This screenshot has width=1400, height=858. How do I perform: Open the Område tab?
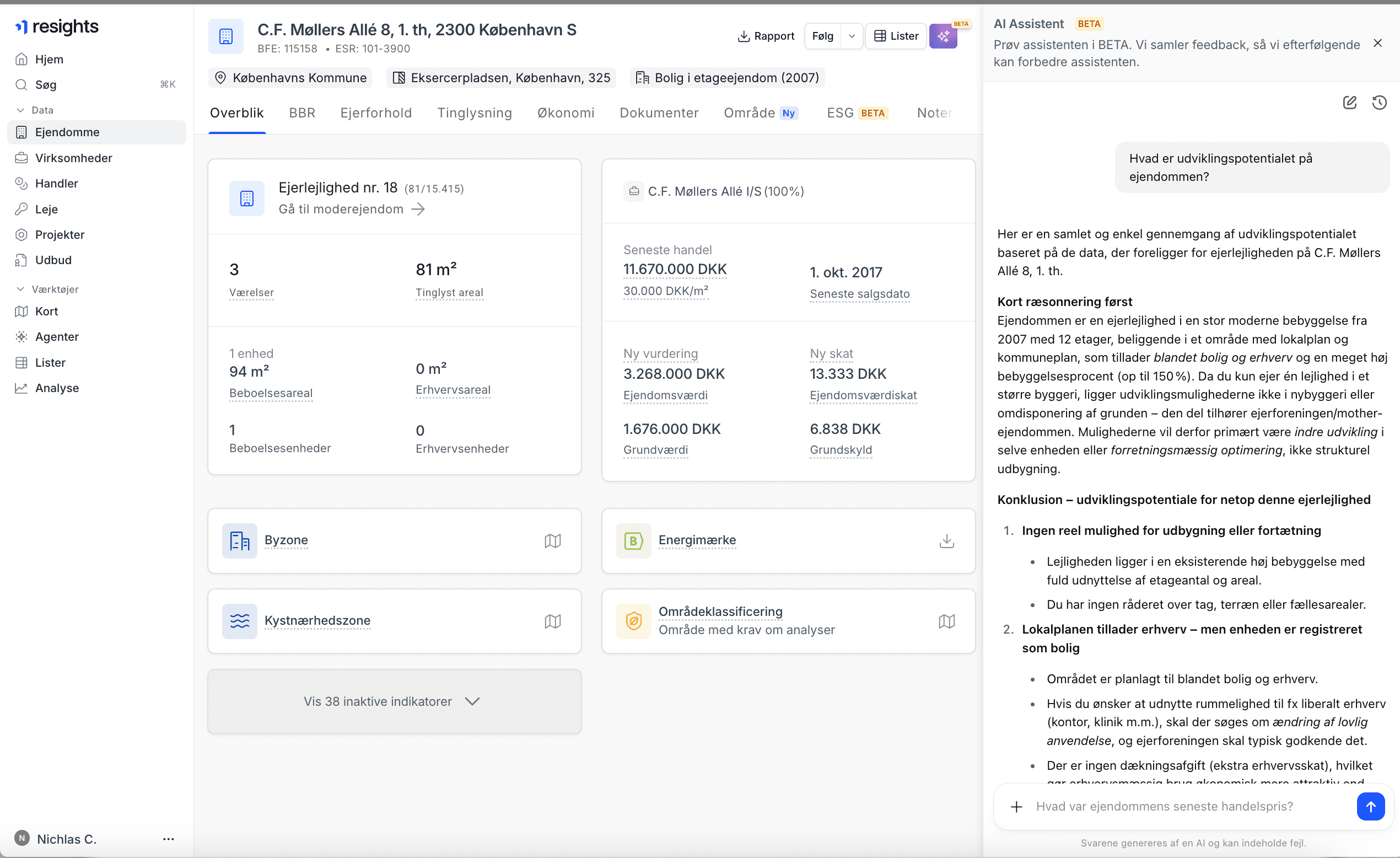point(761,112)
